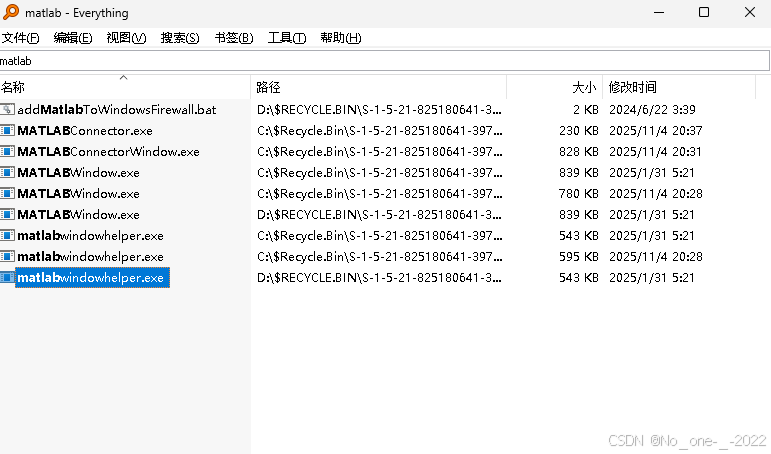This screenshot has height=454, width=771.
Task: Click the 2025/11/4 20:31 date cell
Action: [655, 151]
